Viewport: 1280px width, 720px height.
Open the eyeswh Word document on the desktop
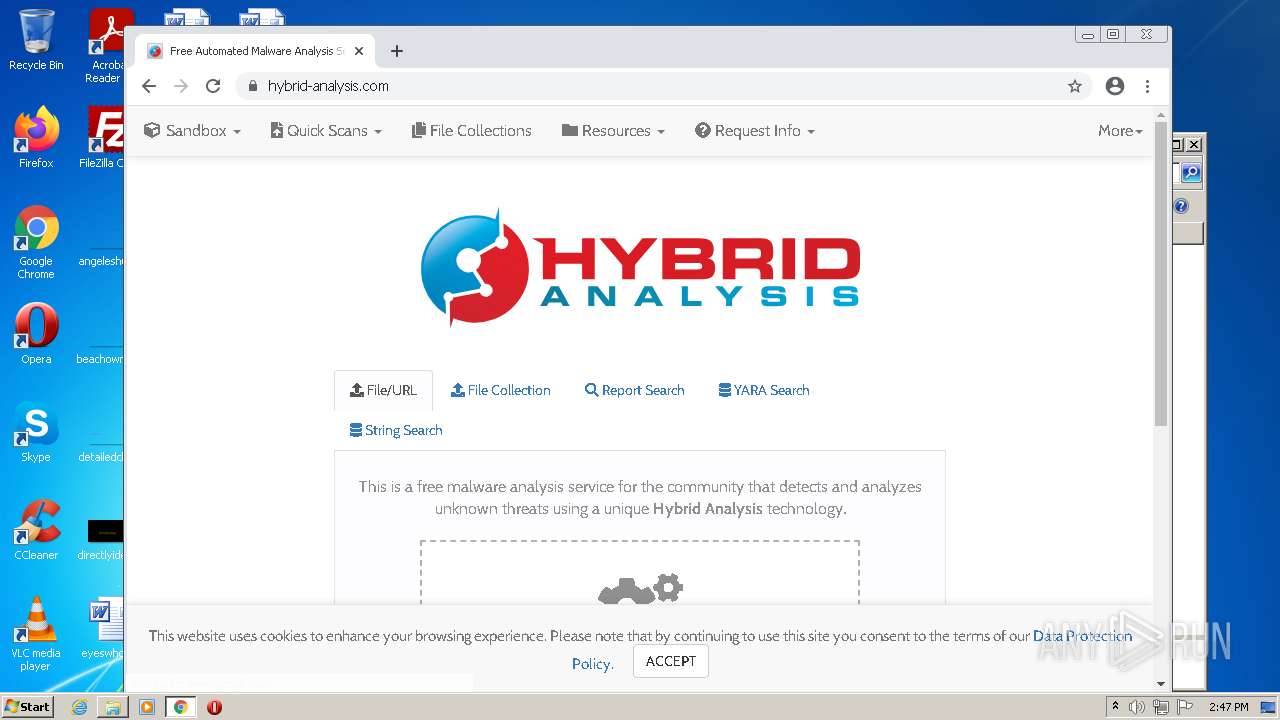(104, 628)
